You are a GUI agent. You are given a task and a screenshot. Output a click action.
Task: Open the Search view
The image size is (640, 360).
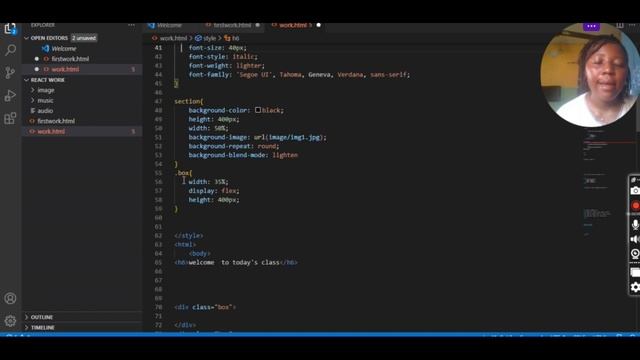(x=10, y=50)
